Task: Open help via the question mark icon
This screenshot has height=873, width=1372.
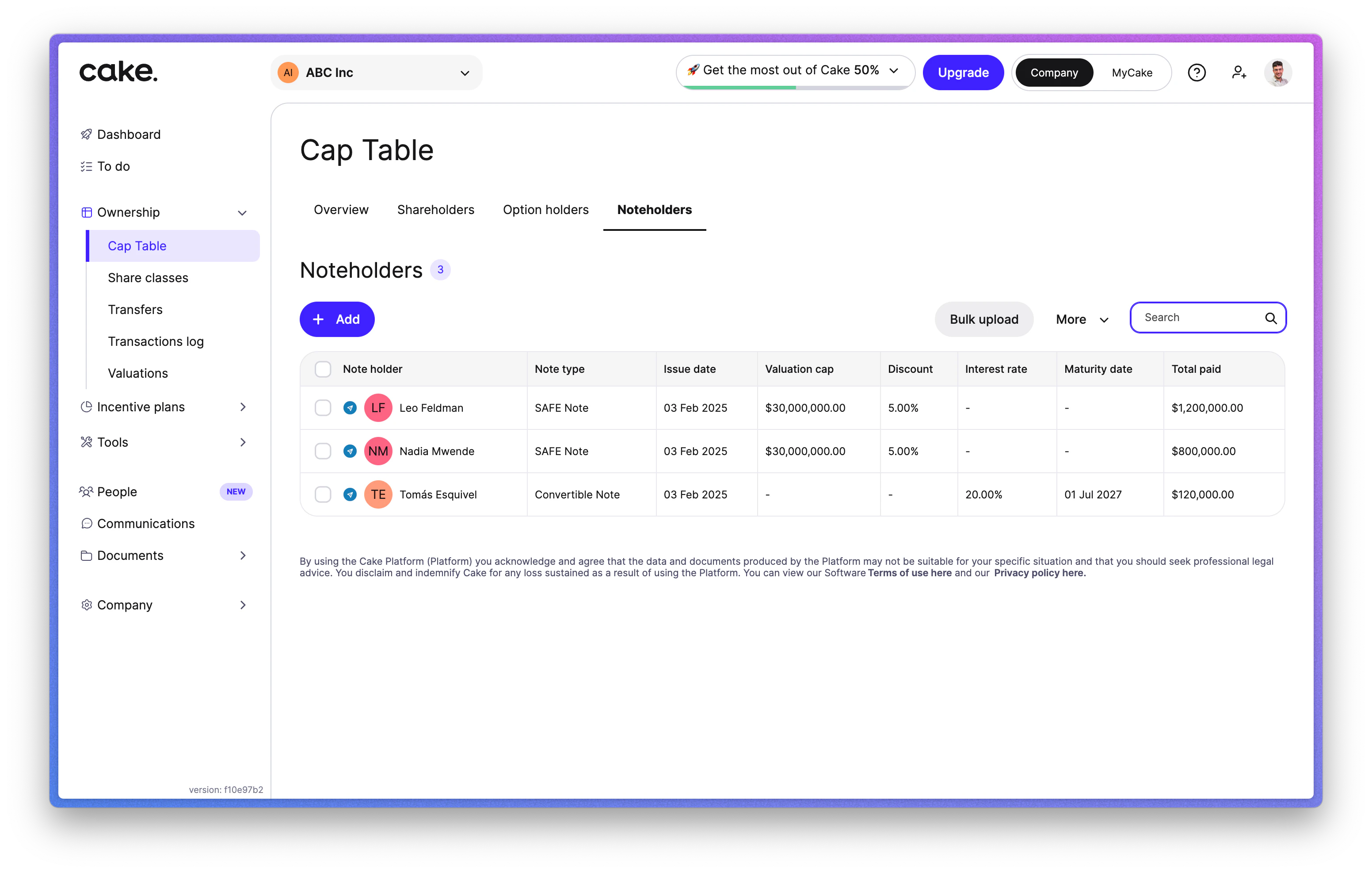Action: pos(1197,73)
